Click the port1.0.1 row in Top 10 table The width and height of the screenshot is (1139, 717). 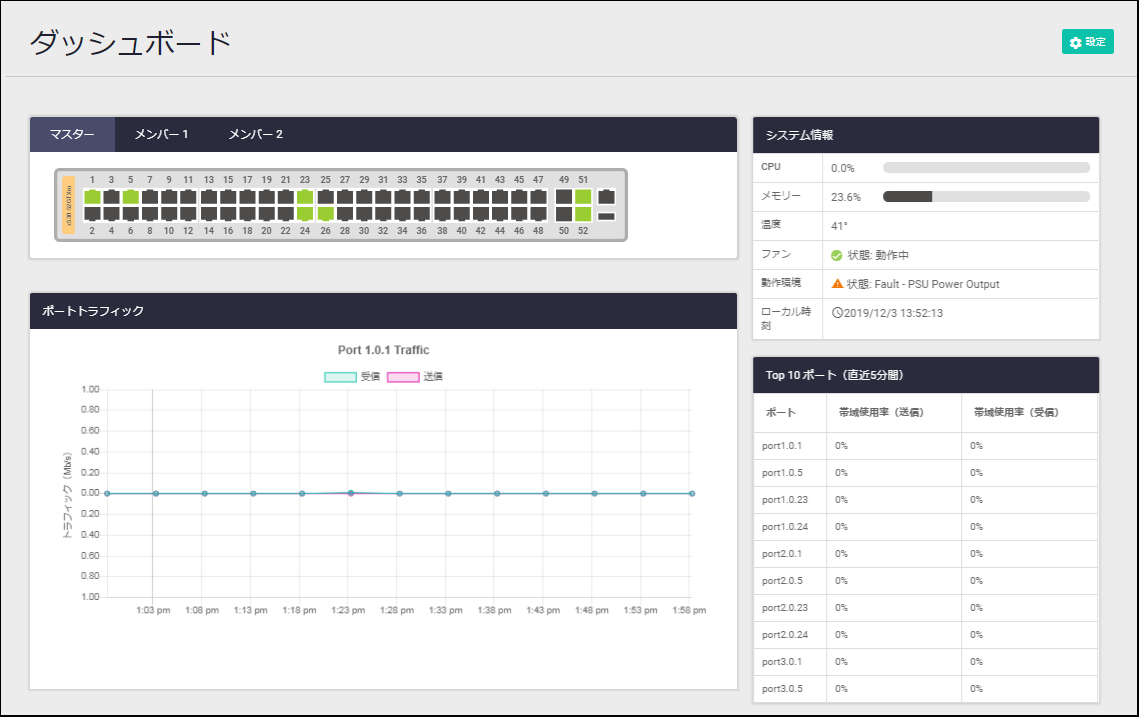click(x=782, y=445)
